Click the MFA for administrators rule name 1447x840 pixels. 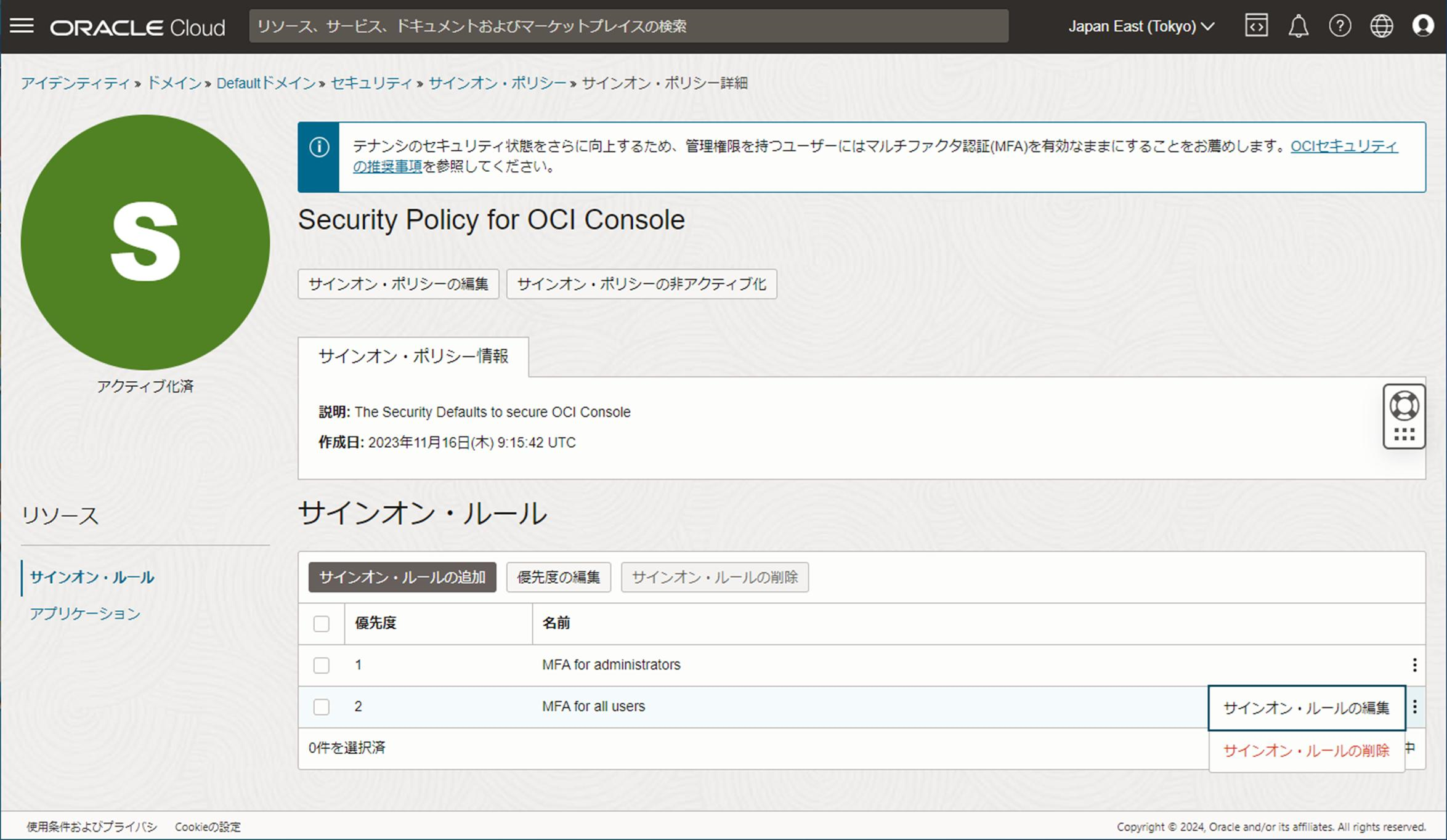coord(611,664)
